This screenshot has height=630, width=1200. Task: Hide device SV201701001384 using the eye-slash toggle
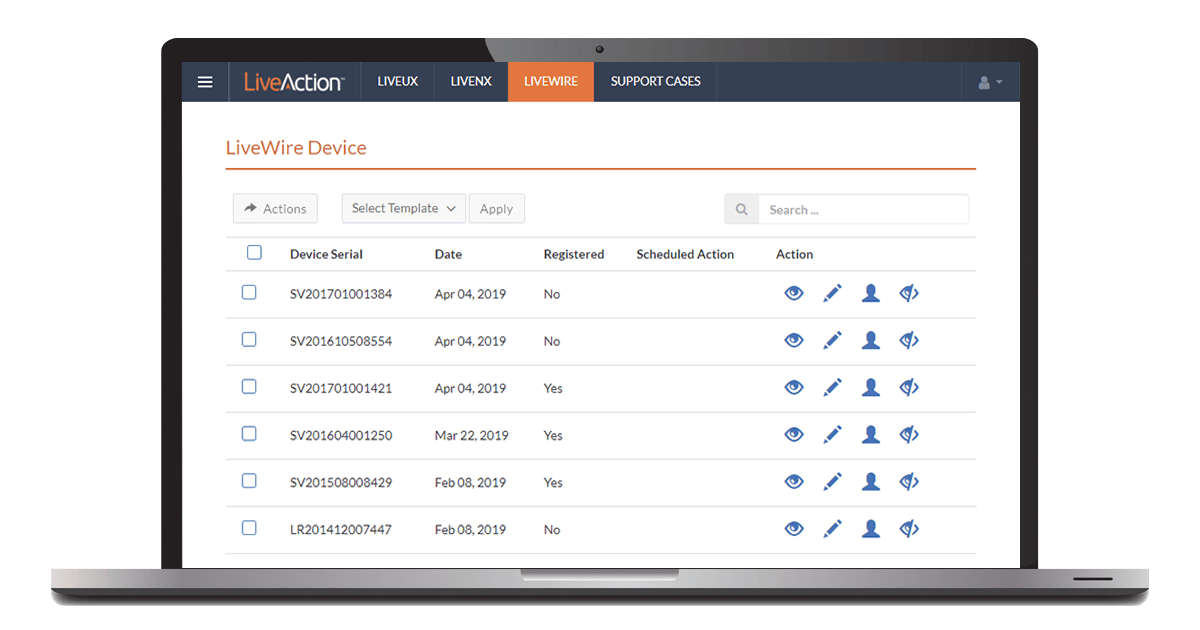tap(908, 292)
